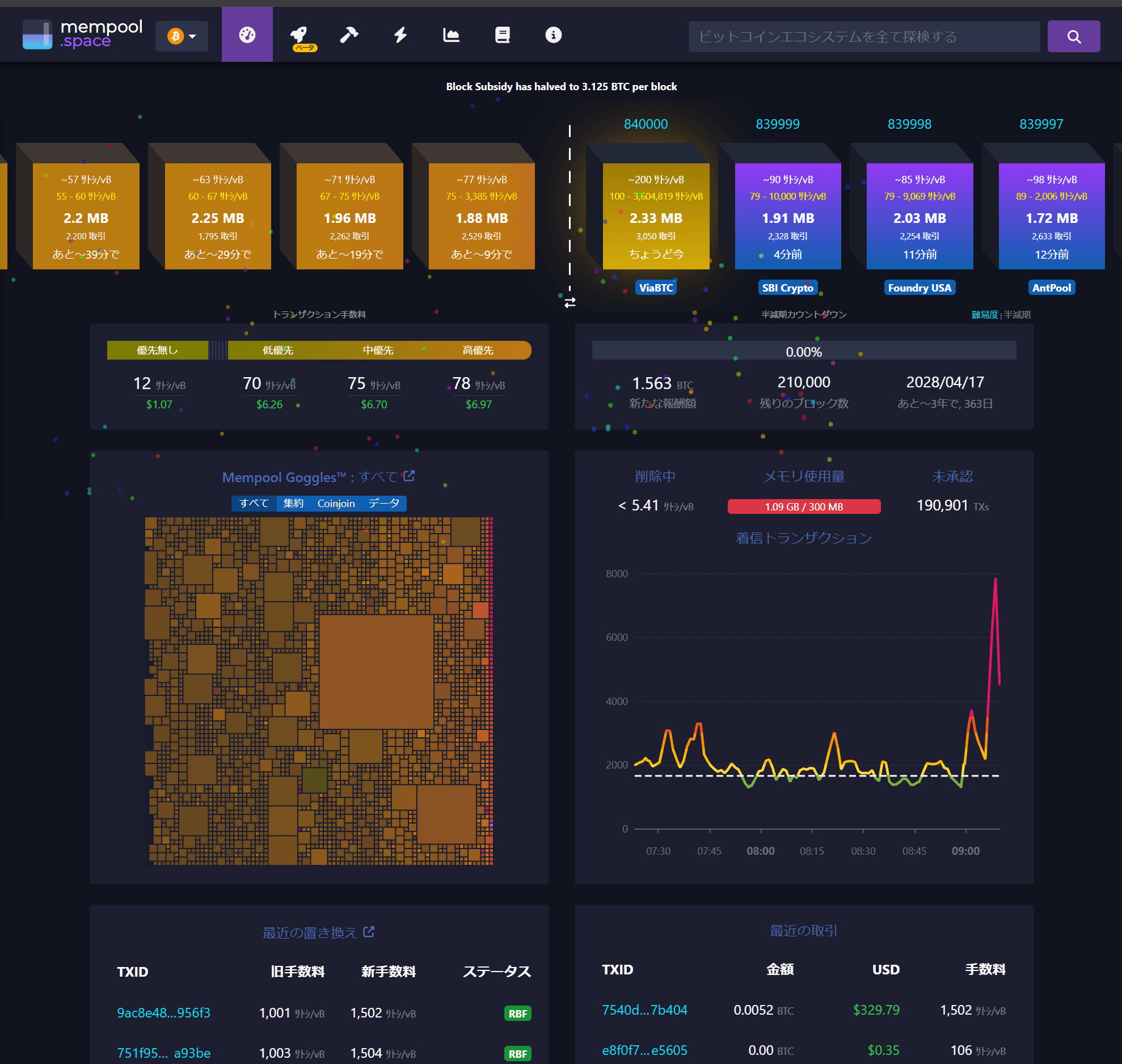The image size is (1122, 1064).
Task: Switch to the 半減期 tab
Action: pos(1017,315)
